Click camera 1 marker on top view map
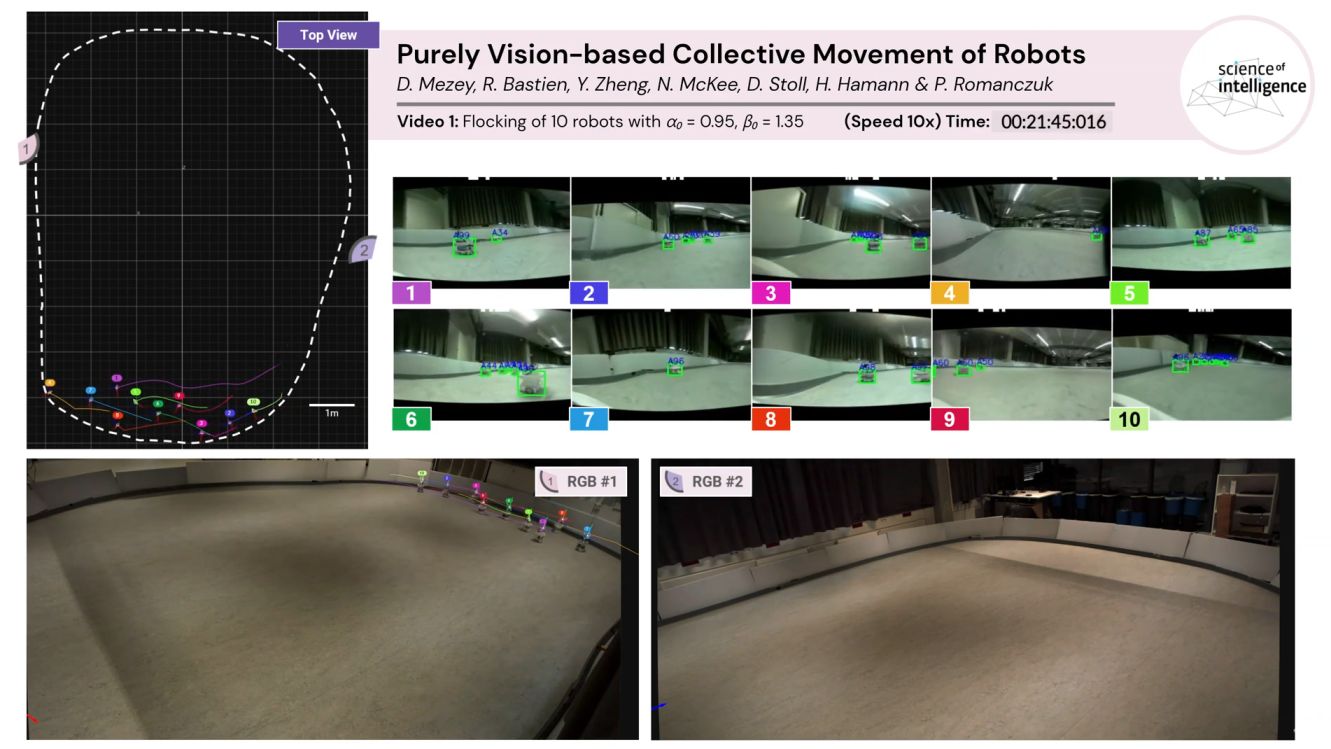 pyautogui.click(x=28, y=150)
